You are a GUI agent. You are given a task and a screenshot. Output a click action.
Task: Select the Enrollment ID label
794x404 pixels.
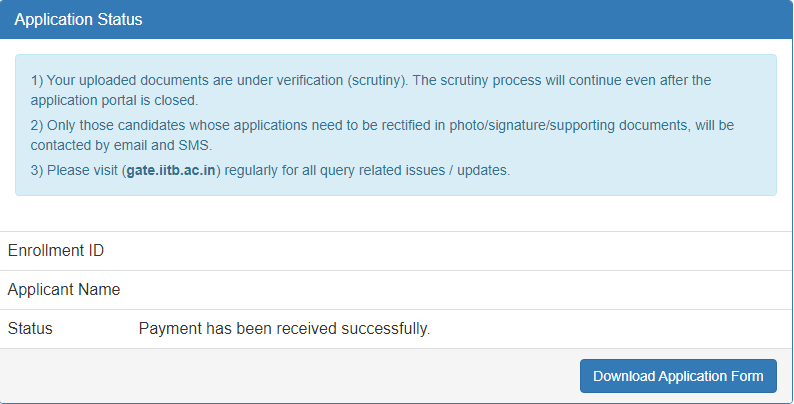pos(56,251)
